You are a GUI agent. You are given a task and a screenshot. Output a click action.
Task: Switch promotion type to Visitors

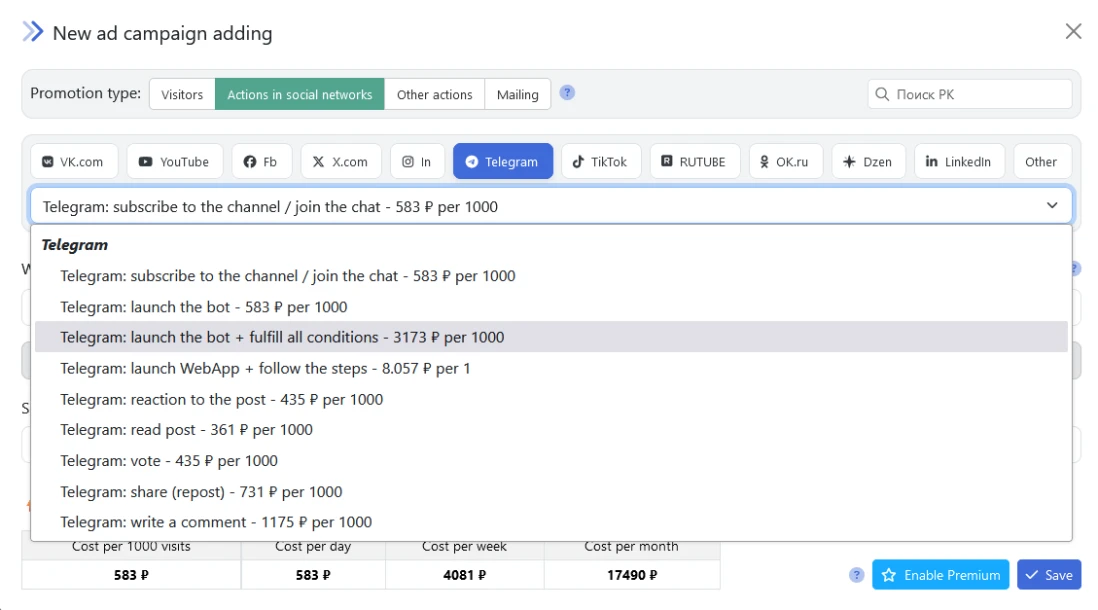(x=182, y=94)
